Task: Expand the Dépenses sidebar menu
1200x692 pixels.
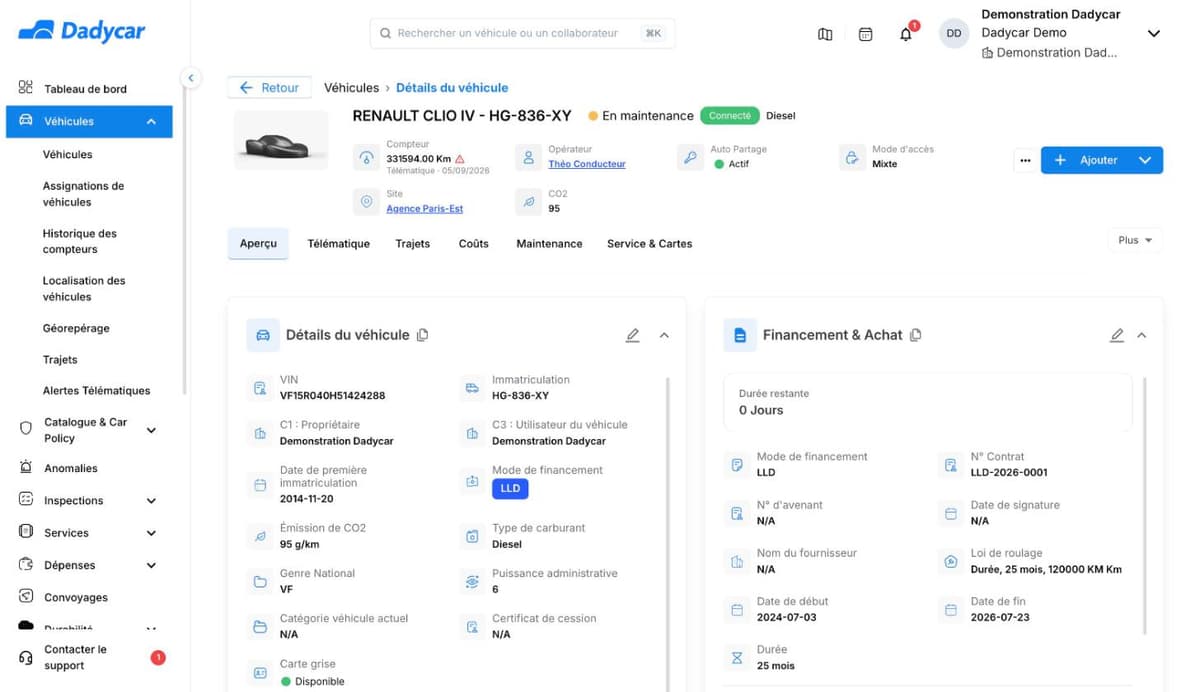Action: click(x=151, y=566)
